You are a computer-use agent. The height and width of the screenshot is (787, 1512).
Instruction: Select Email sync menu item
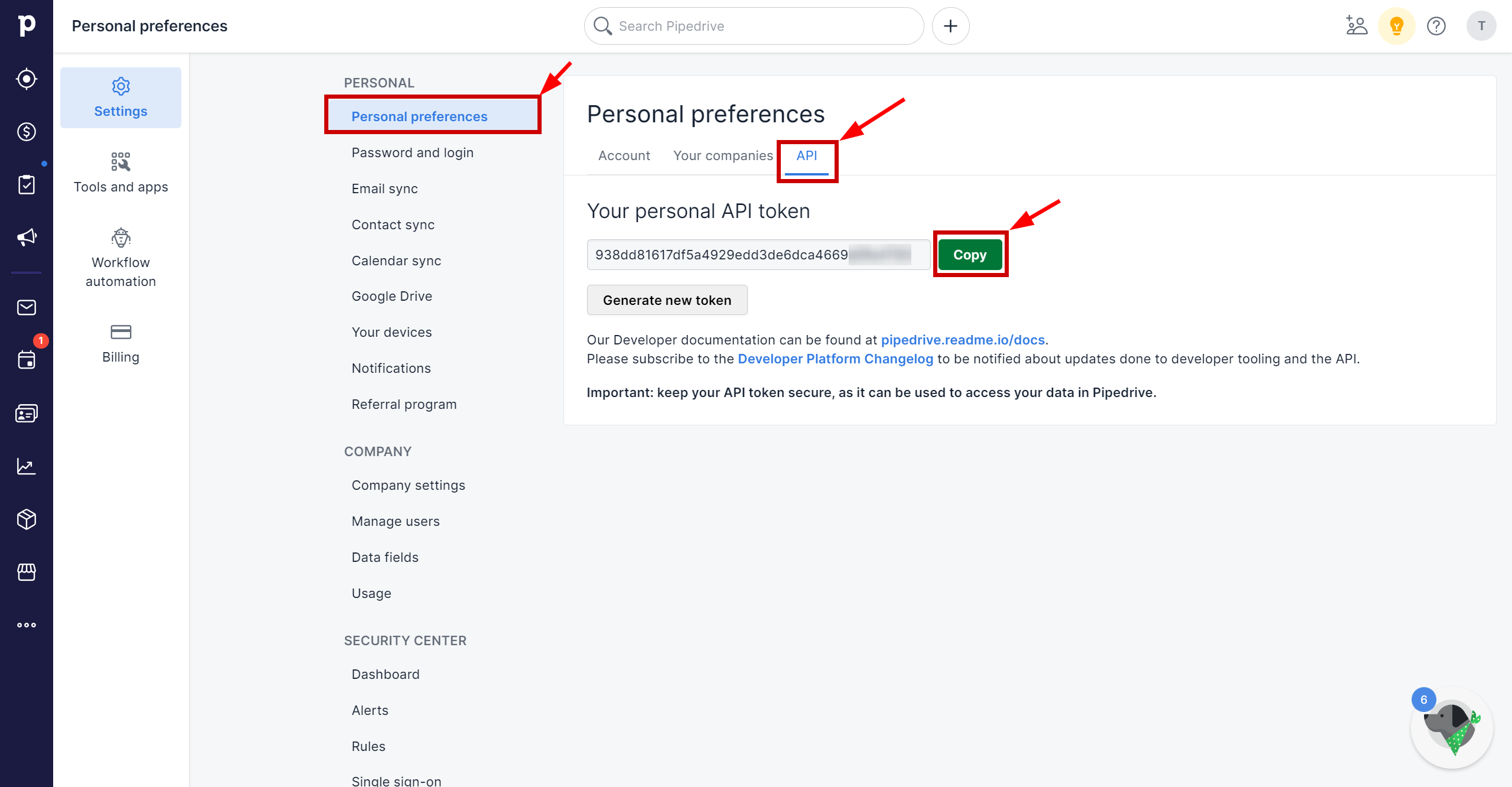click(384, 188)
